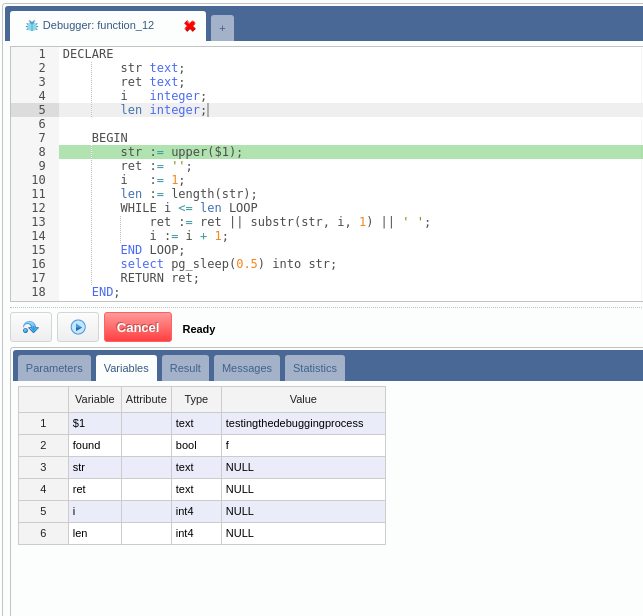The image size is (643, 616).
Task: Open the Result tab
Action: 185,368
